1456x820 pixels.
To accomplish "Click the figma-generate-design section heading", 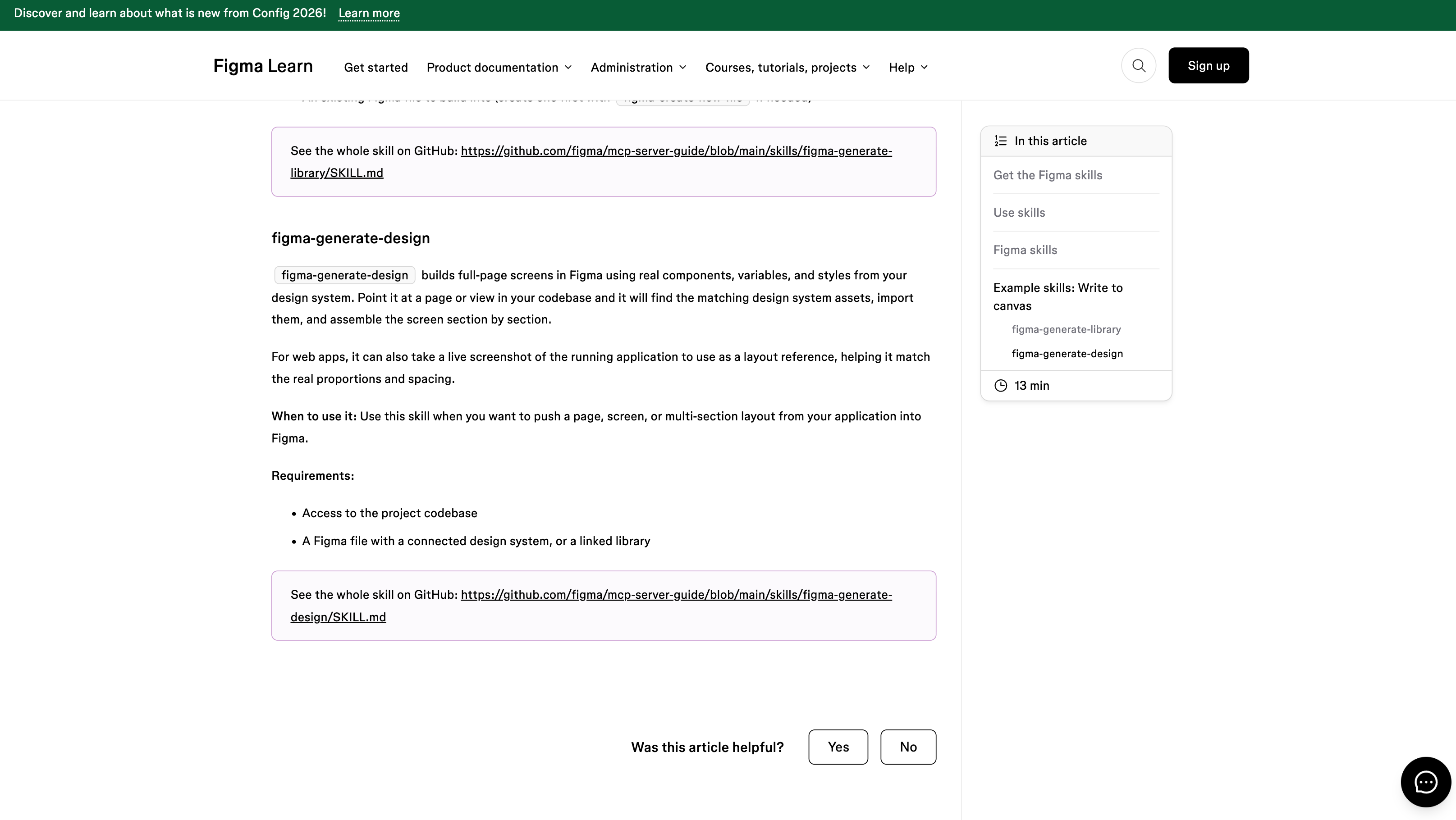I will (350, 238).
